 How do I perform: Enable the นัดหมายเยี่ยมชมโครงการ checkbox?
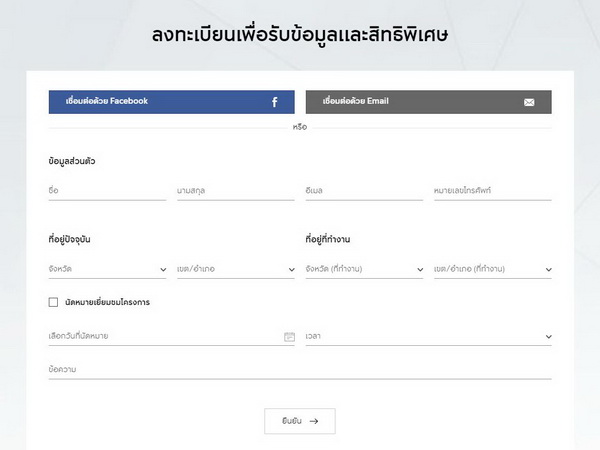pos(53,302)
